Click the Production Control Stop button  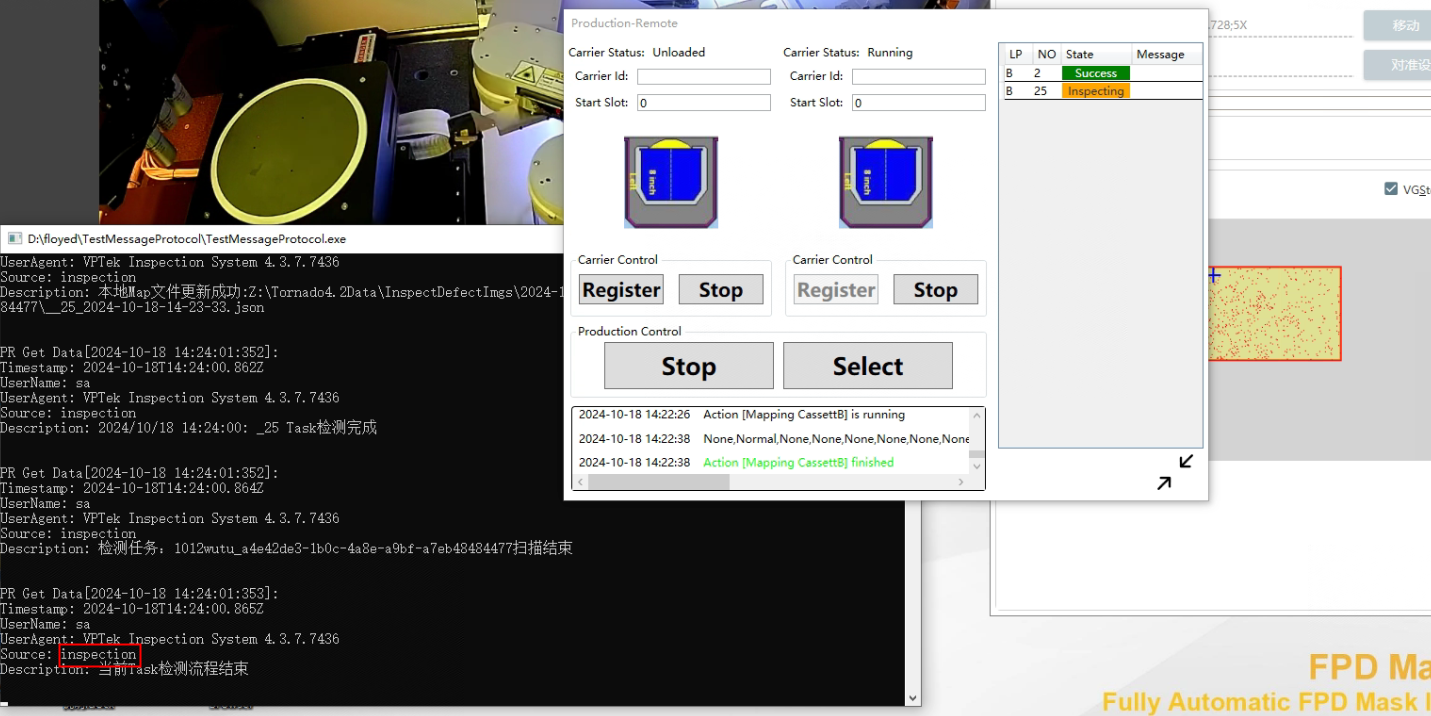(x=689, y=366)
